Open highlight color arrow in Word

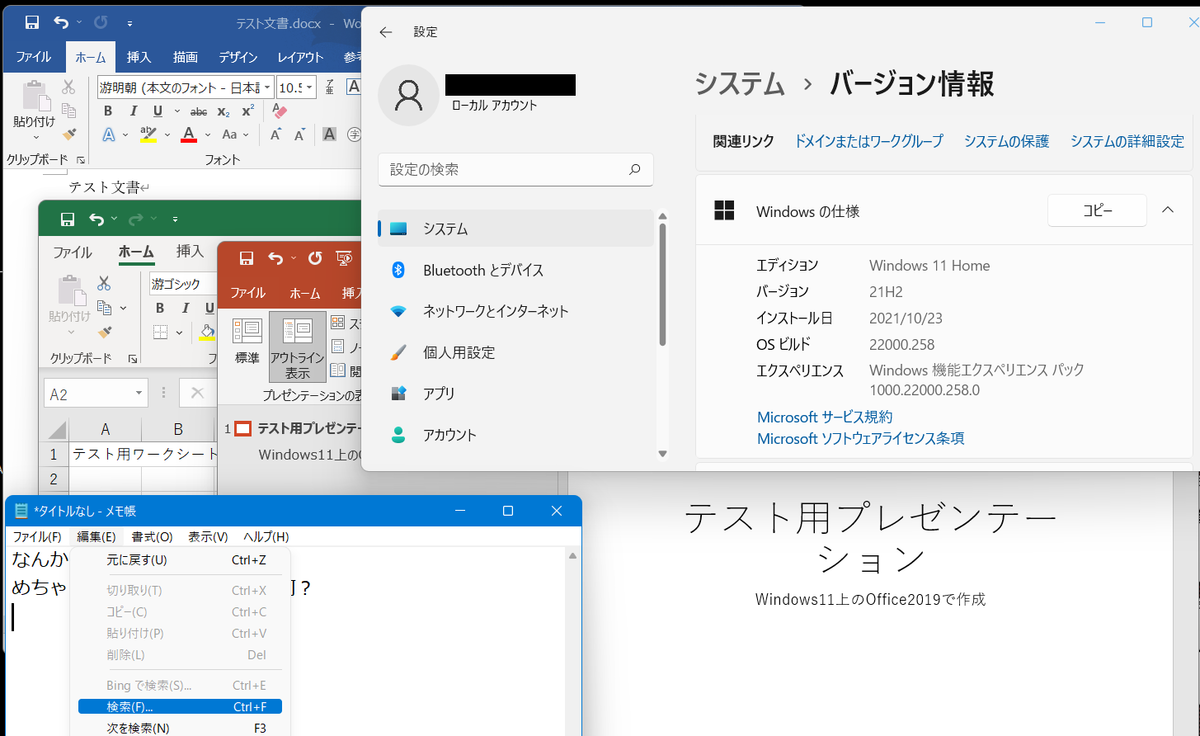168,134
